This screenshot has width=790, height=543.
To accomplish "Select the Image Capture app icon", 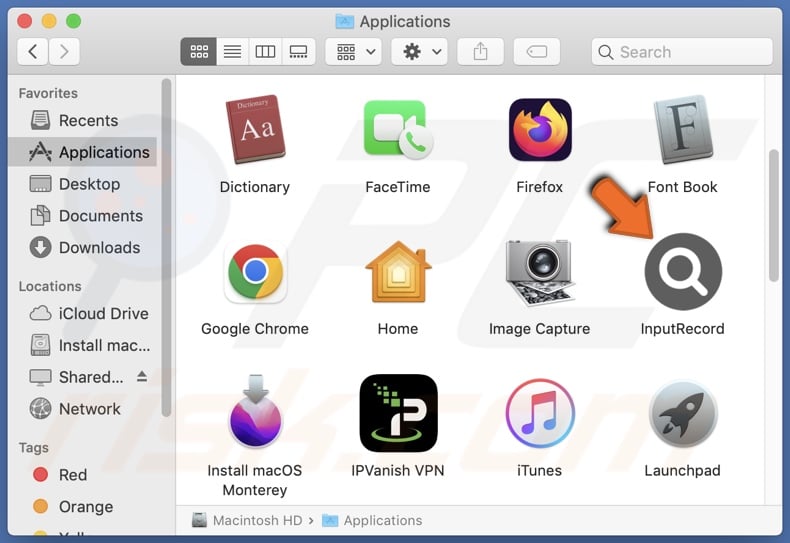I will click(540, 273).
